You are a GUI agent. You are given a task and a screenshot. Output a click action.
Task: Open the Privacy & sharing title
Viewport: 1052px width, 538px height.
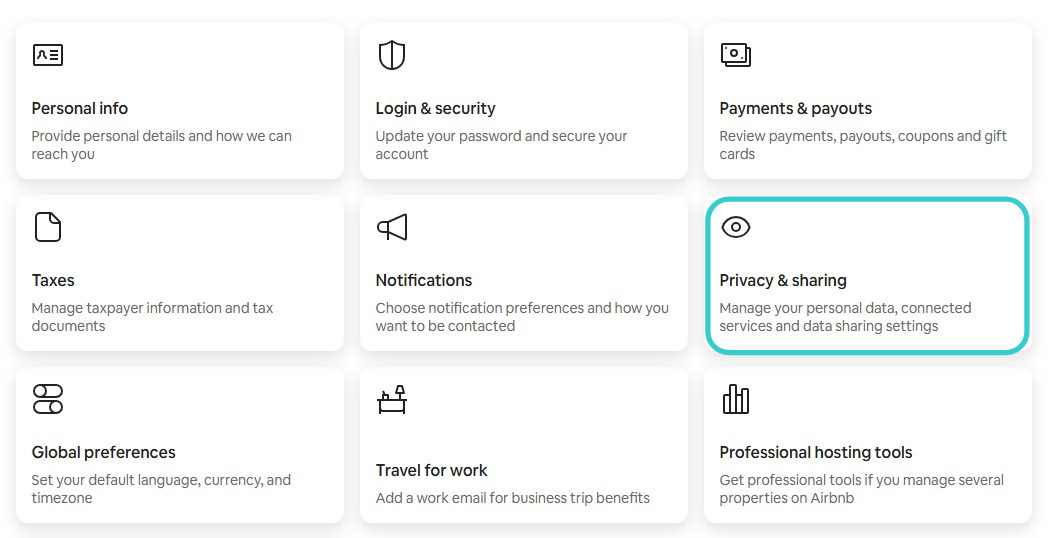point(783,280)
